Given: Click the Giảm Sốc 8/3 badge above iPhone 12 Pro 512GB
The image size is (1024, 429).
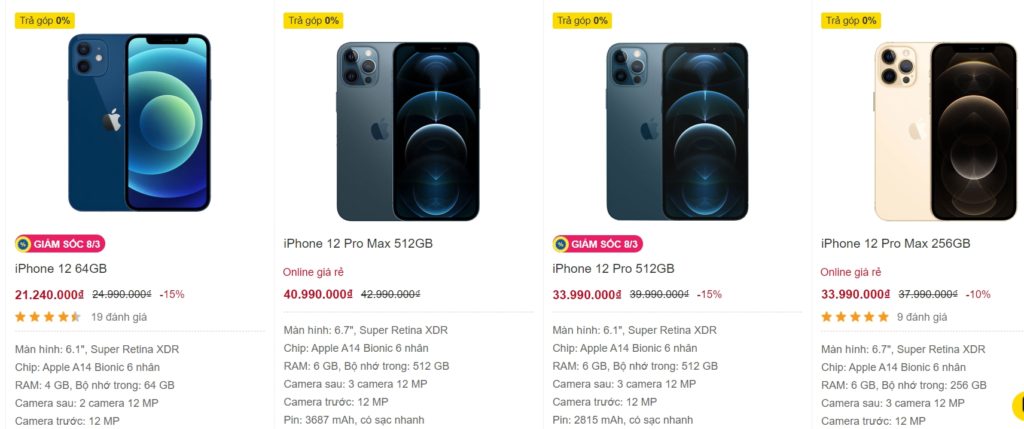Looking at the screenshot, I should (597, 244).
